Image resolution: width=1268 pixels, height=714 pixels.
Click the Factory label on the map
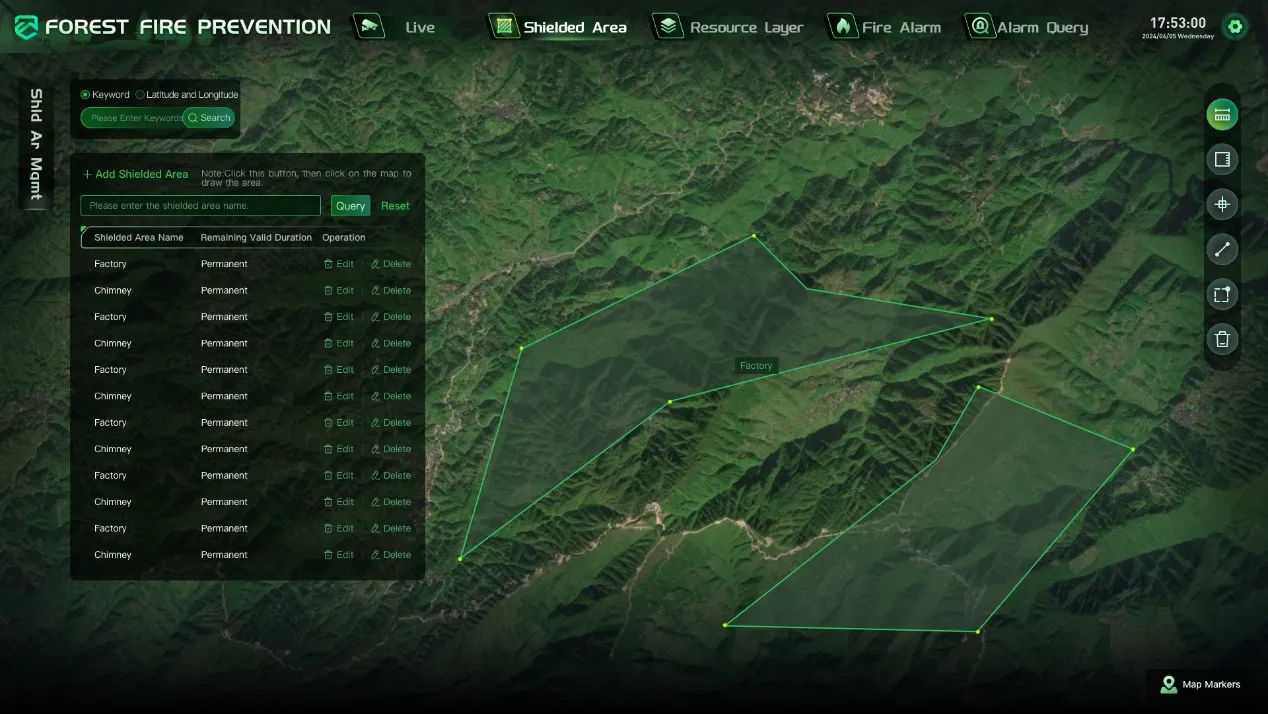756,366
